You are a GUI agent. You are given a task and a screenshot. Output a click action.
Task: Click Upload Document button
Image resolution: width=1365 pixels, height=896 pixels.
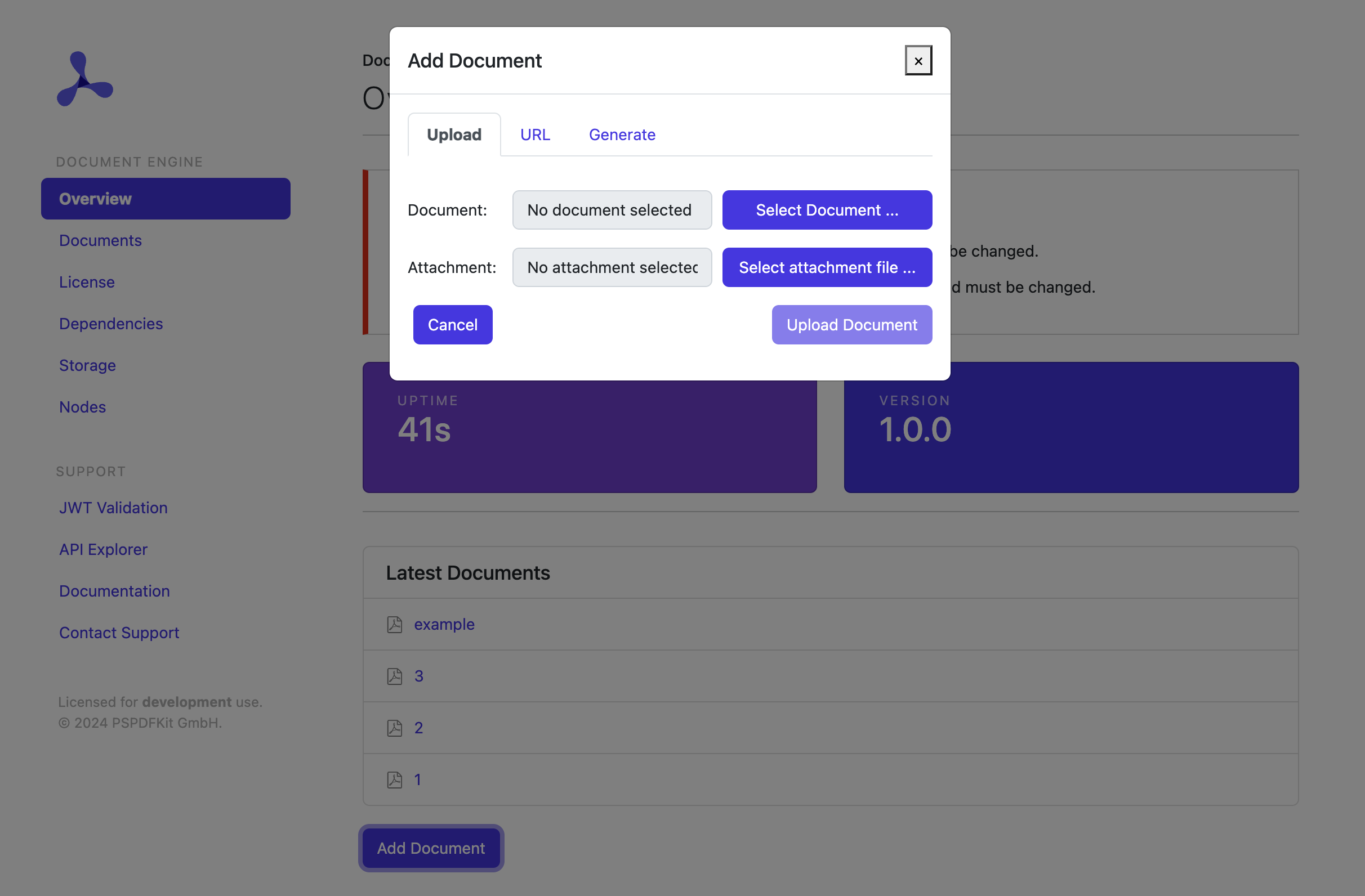click(x=852, y=324)
